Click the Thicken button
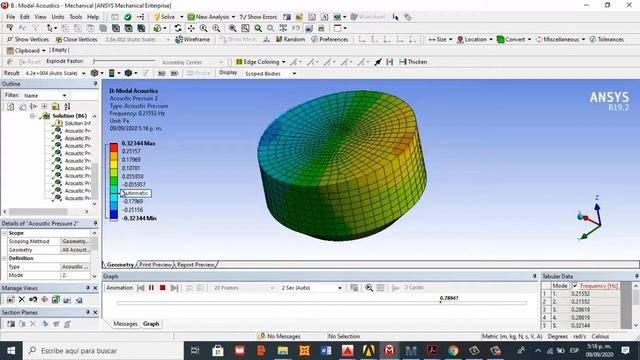 [413, 62]
